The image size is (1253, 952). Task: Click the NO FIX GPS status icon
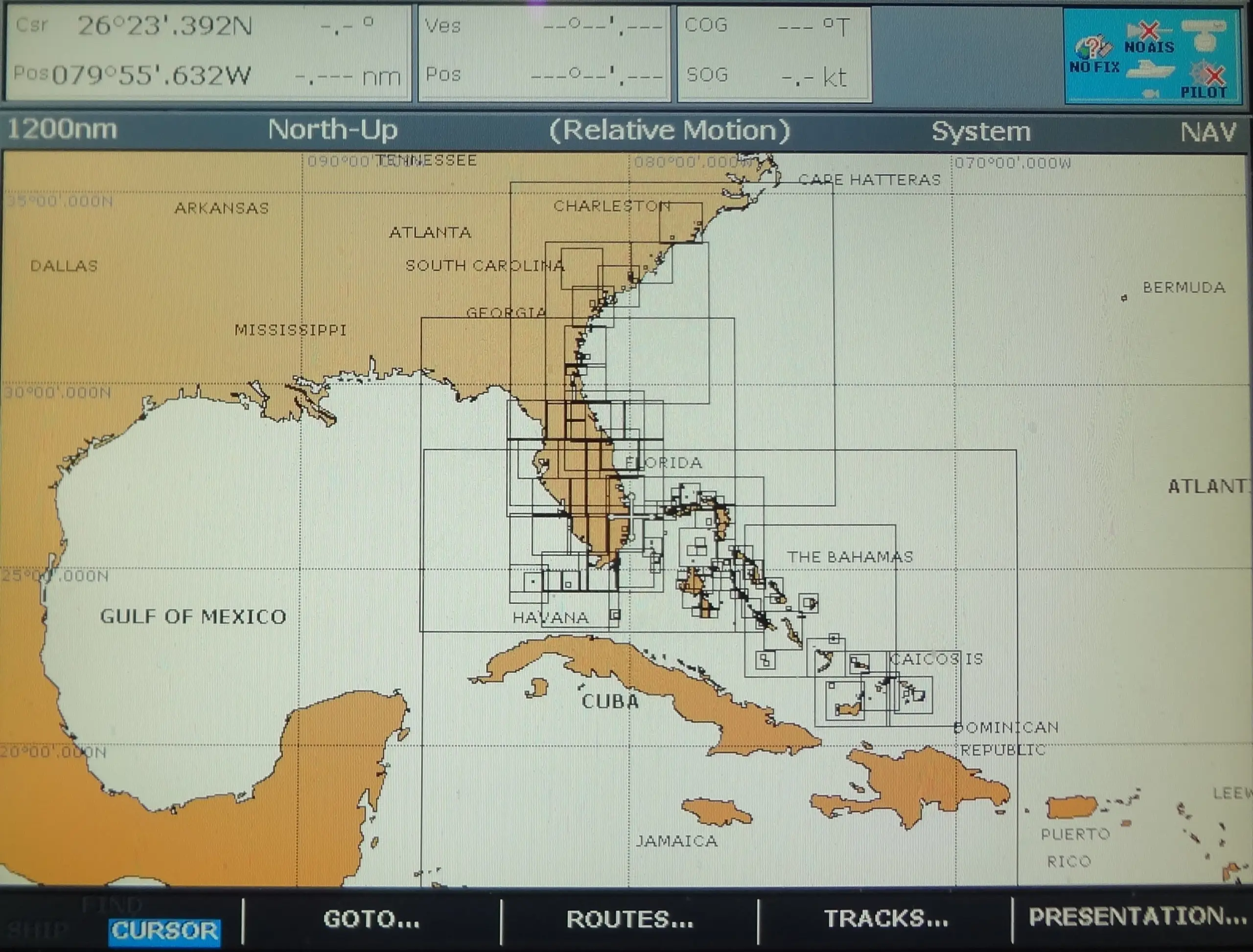pos(1093,54)
